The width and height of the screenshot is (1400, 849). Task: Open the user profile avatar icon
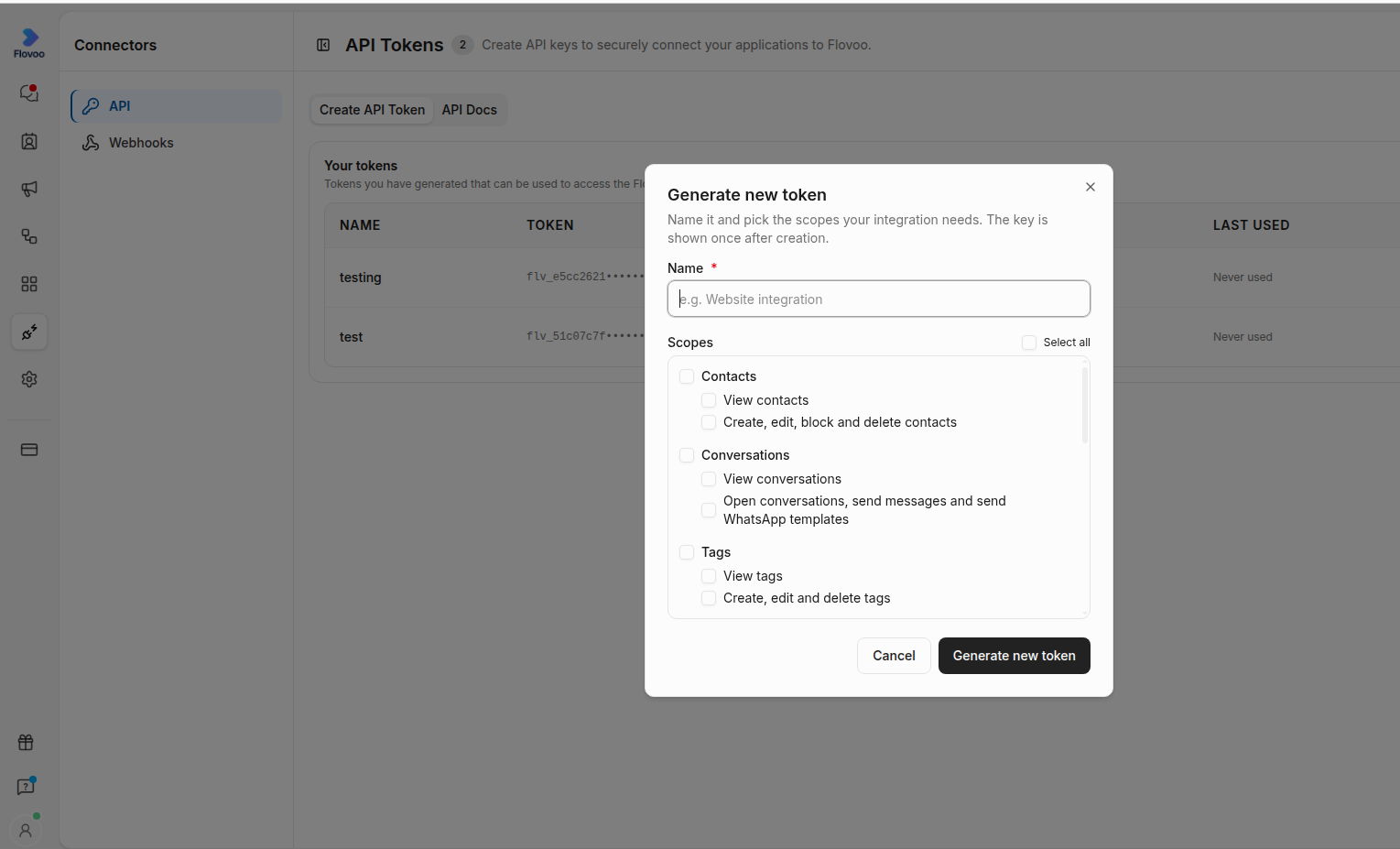26,831
